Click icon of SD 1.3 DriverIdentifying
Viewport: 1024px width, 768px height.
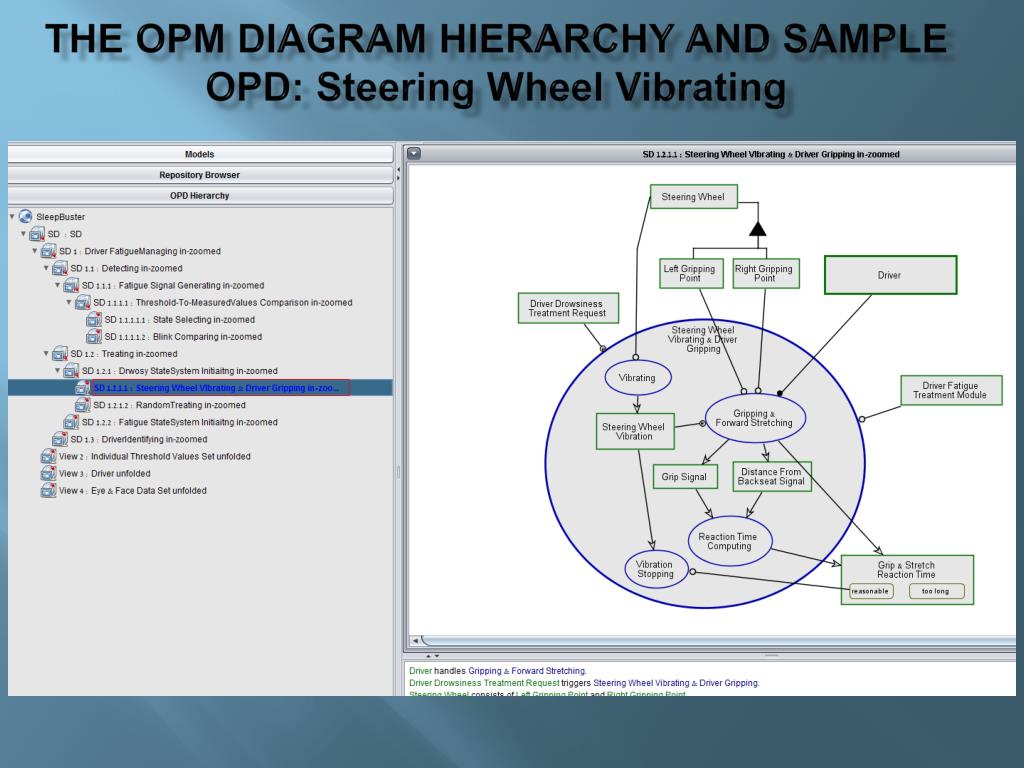click(60, 439)
